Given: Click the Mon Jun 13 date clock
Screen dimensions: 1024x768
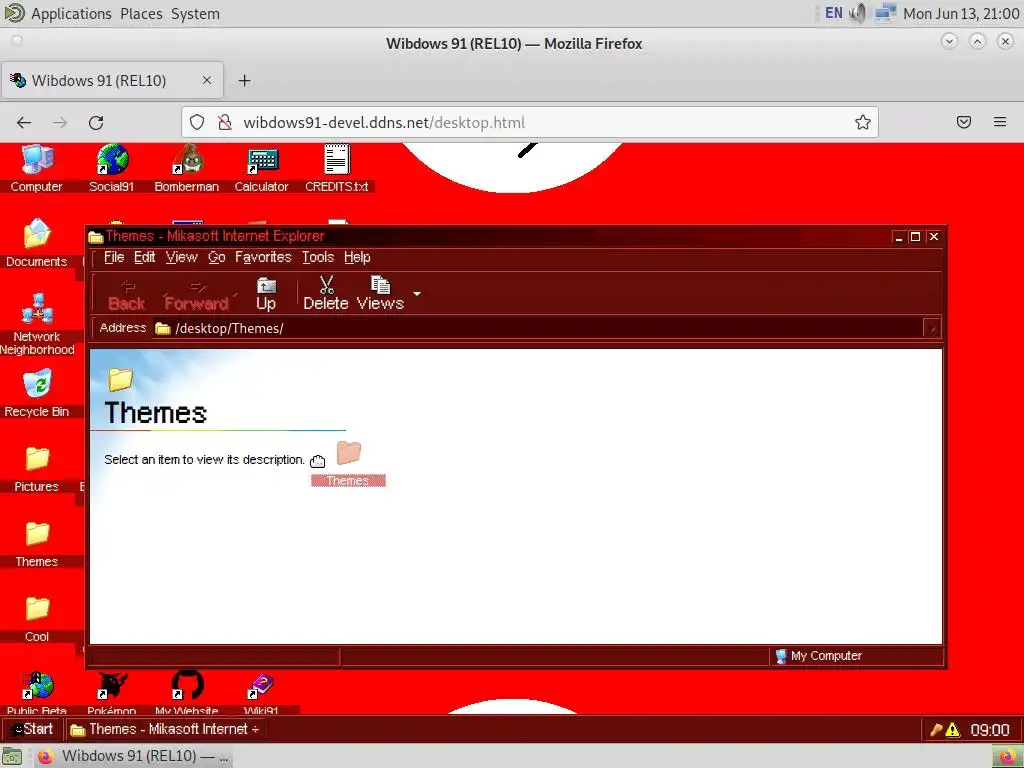Looking at the screenshot, I should [x=961, y=14].
